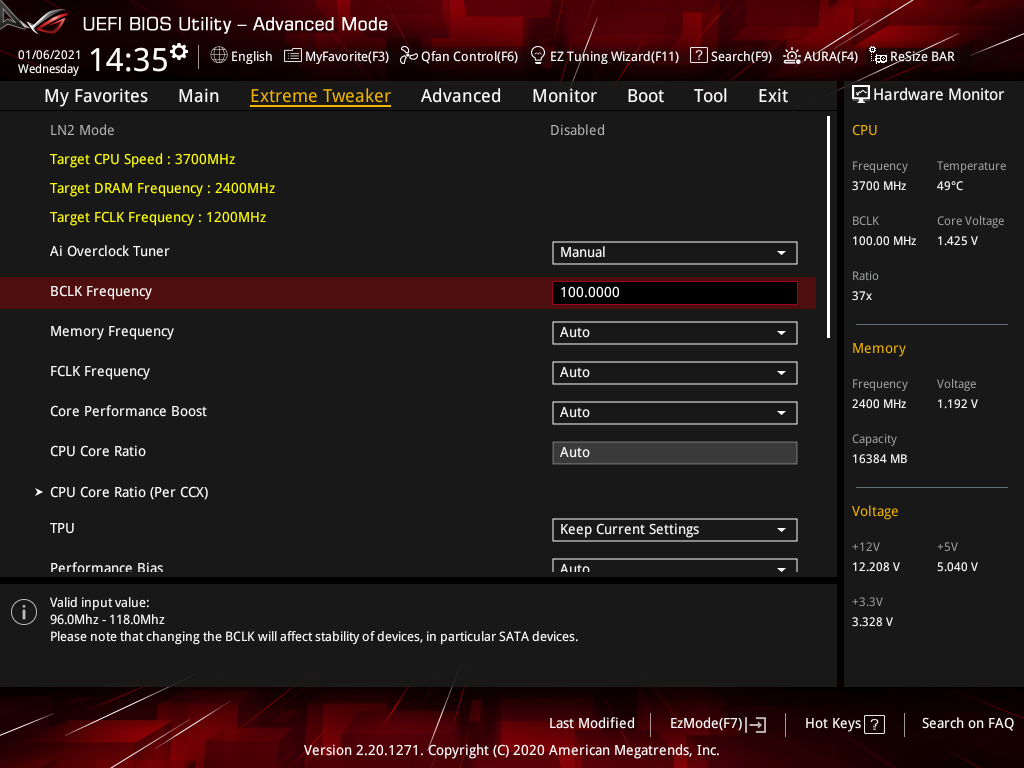1024x768 pixels.
Task: Click the Hardware Monitor screen icon
Action: coord(861,95)
